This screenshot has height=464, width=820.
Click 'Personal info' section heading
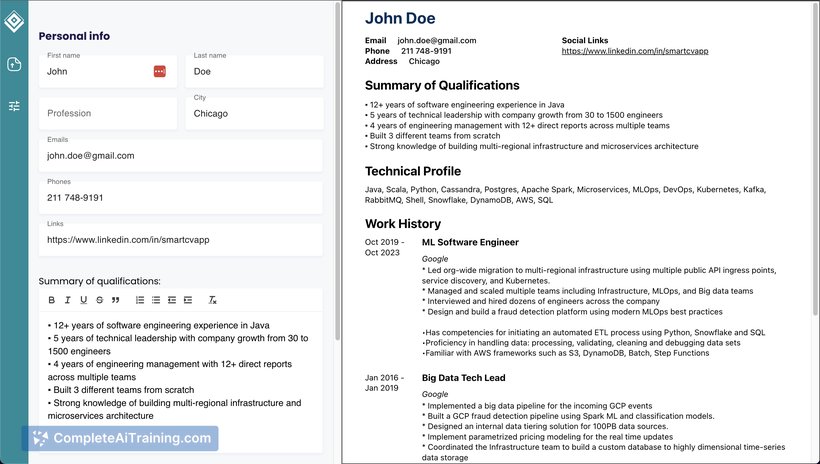[x=74, y=36]
